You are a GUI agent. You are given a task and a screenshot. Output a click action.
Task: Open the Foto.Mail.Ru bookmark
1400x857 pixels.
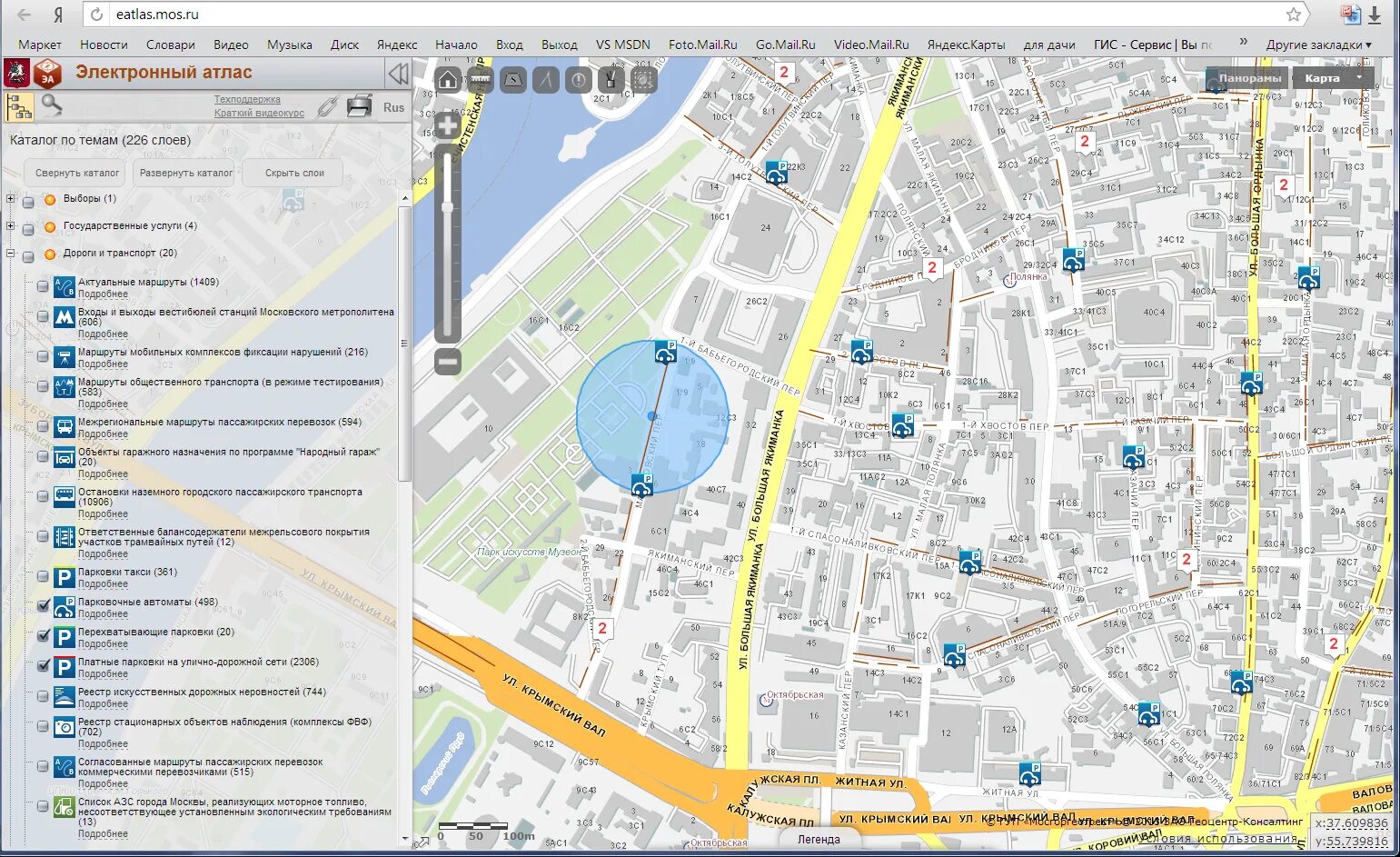(703, 45)
